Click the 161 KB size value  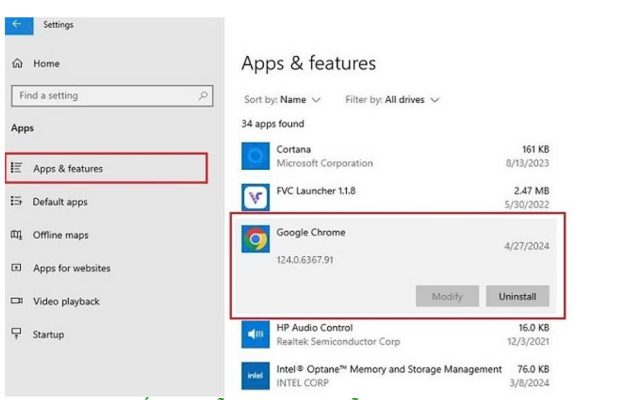click(536, 149)
